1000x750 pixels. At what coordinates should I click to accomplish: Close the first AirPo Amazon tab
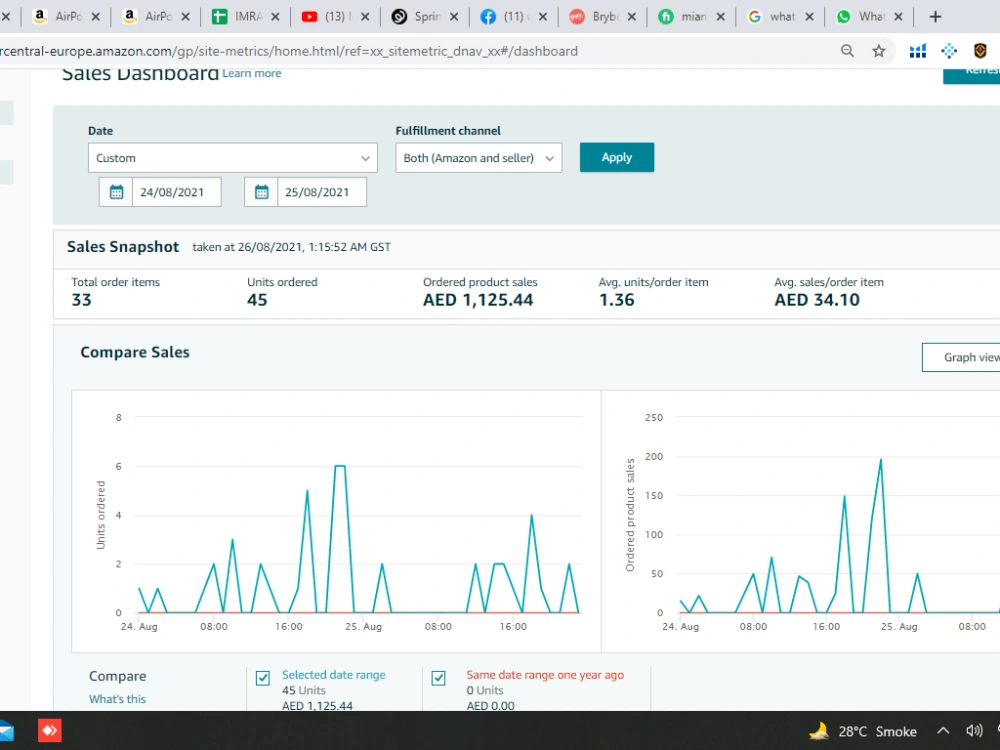tap(96, 17)
